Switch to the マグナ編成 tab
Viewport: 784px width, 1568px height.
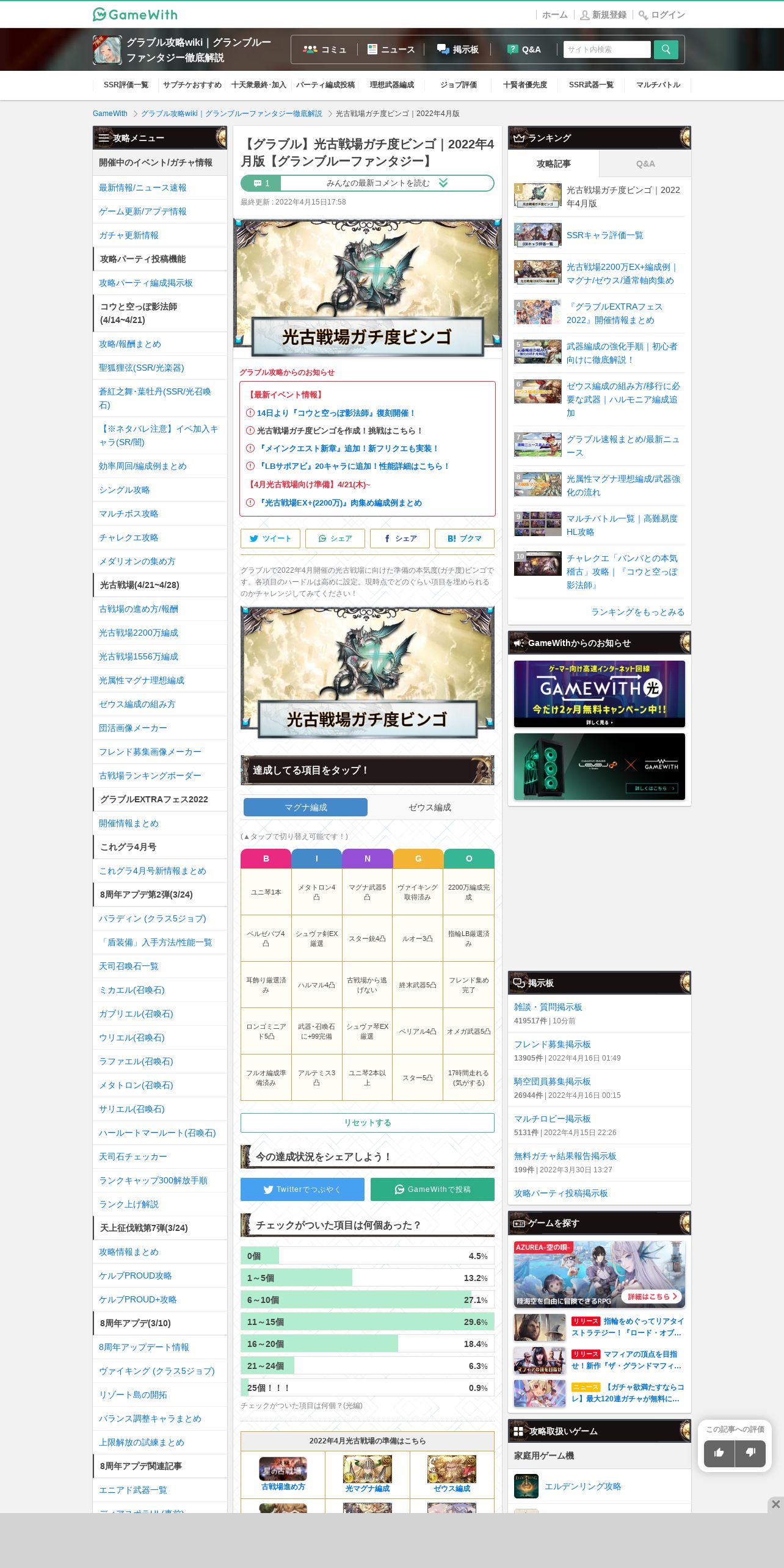pos(305,807)
